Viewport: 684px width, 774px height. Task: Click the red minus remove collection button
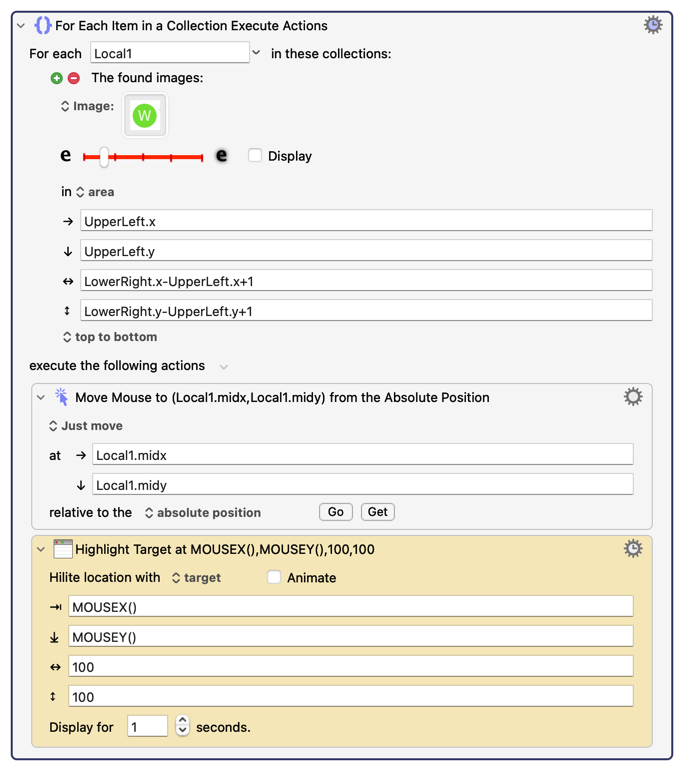73,78
